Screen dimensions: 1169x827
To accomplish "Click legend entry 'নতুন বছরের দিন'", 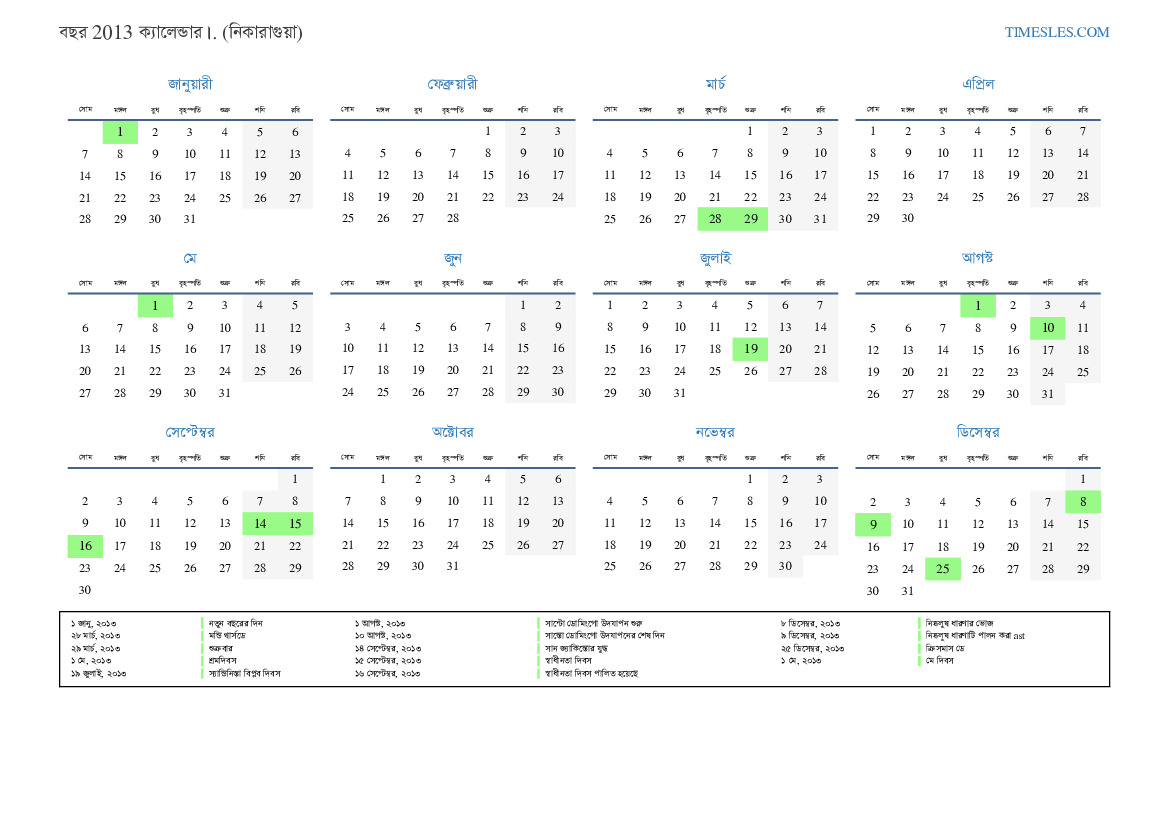I will (236, 623).
